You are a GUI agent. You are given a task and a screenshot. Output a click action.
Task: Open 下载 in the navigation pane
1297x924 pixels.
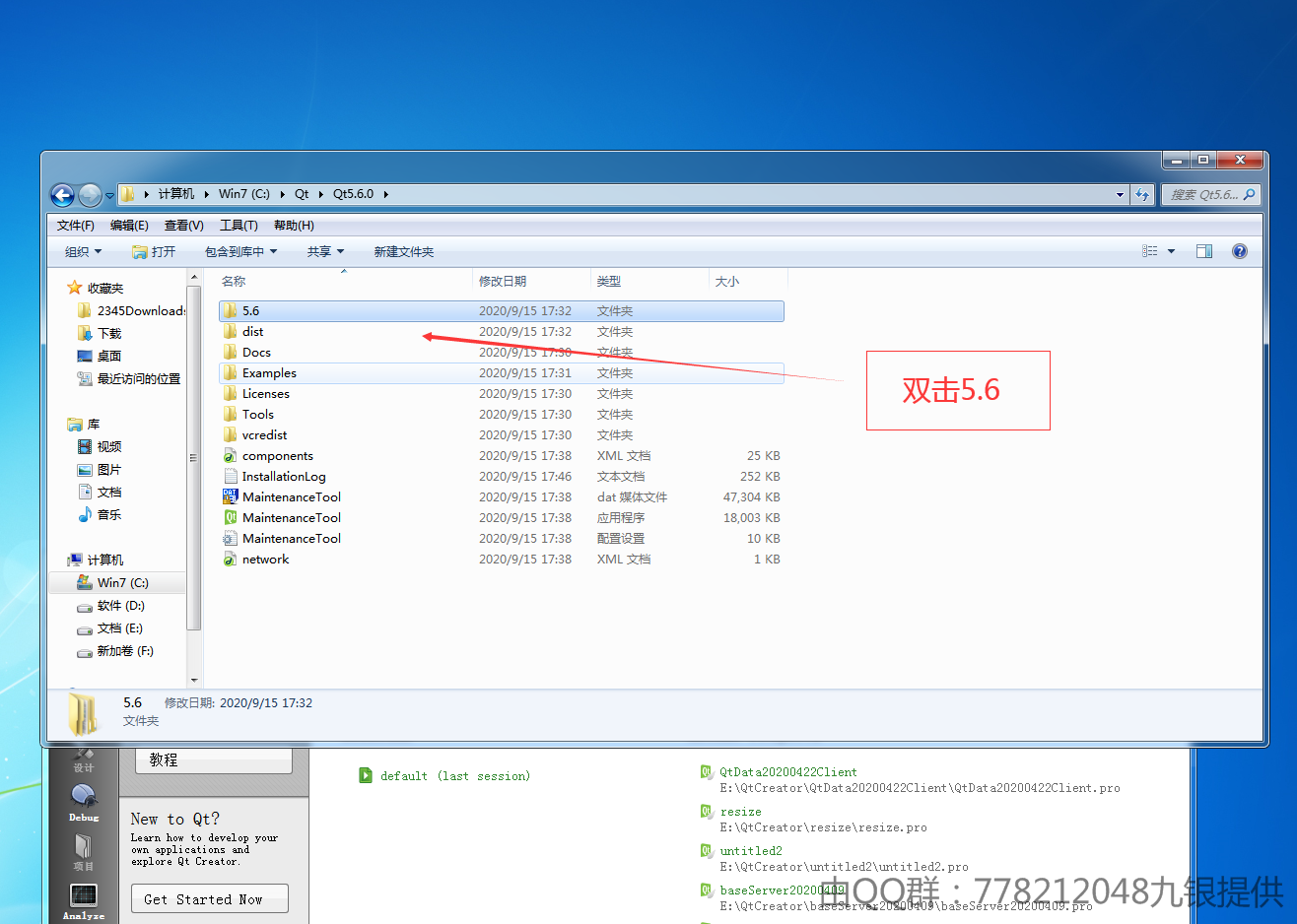(x=99, y=334)
